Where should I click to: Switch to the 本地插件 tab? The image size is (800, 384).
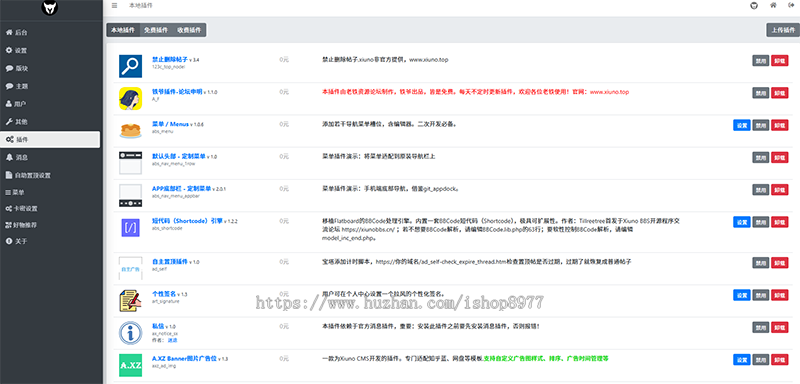click(x=123, y=30)
